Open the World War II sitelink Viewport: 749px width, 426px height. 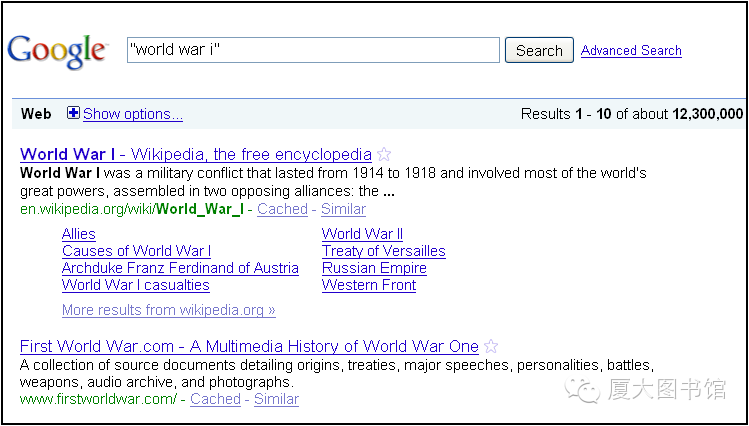pos(362,234)
